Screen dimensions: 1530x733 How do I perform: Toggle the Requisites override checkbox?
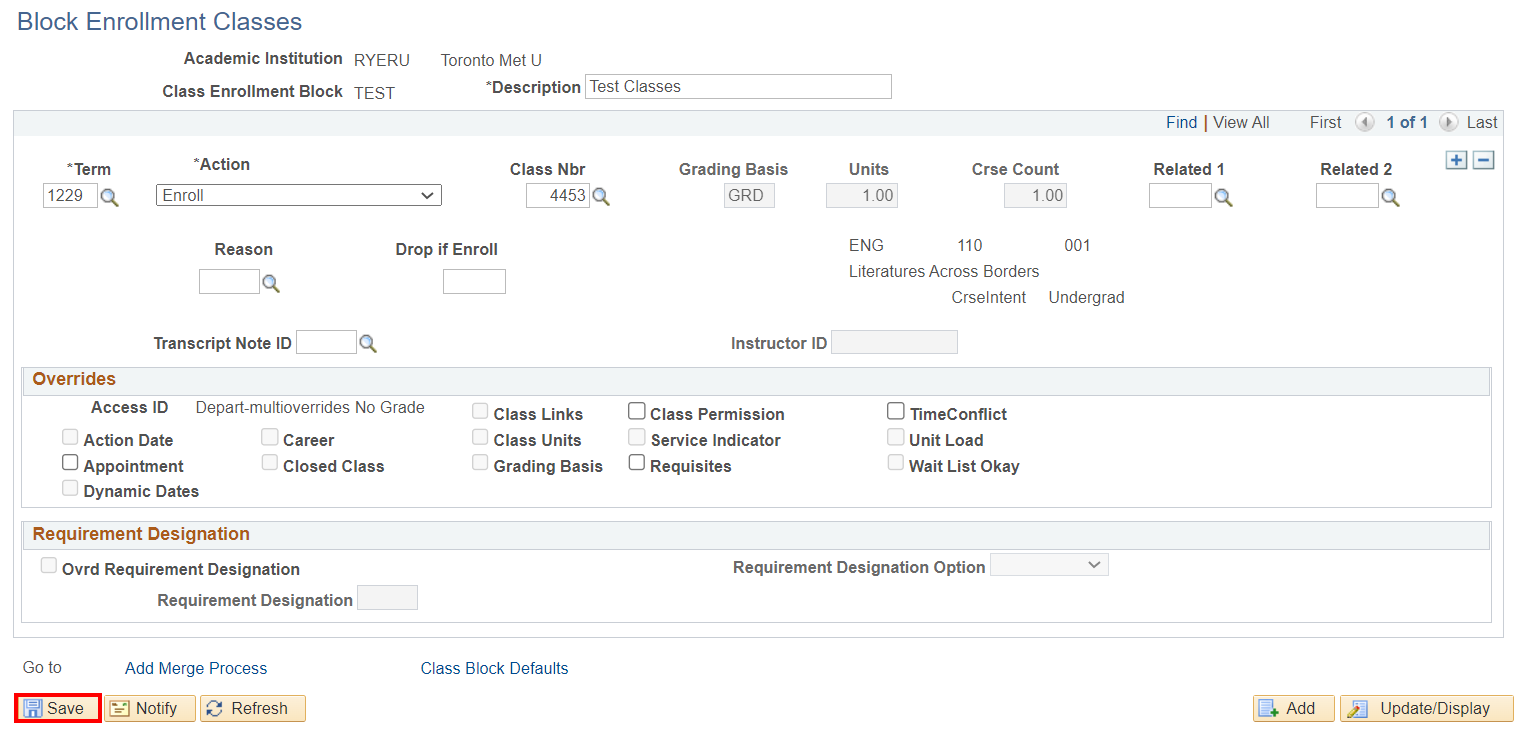coord(637,464)
